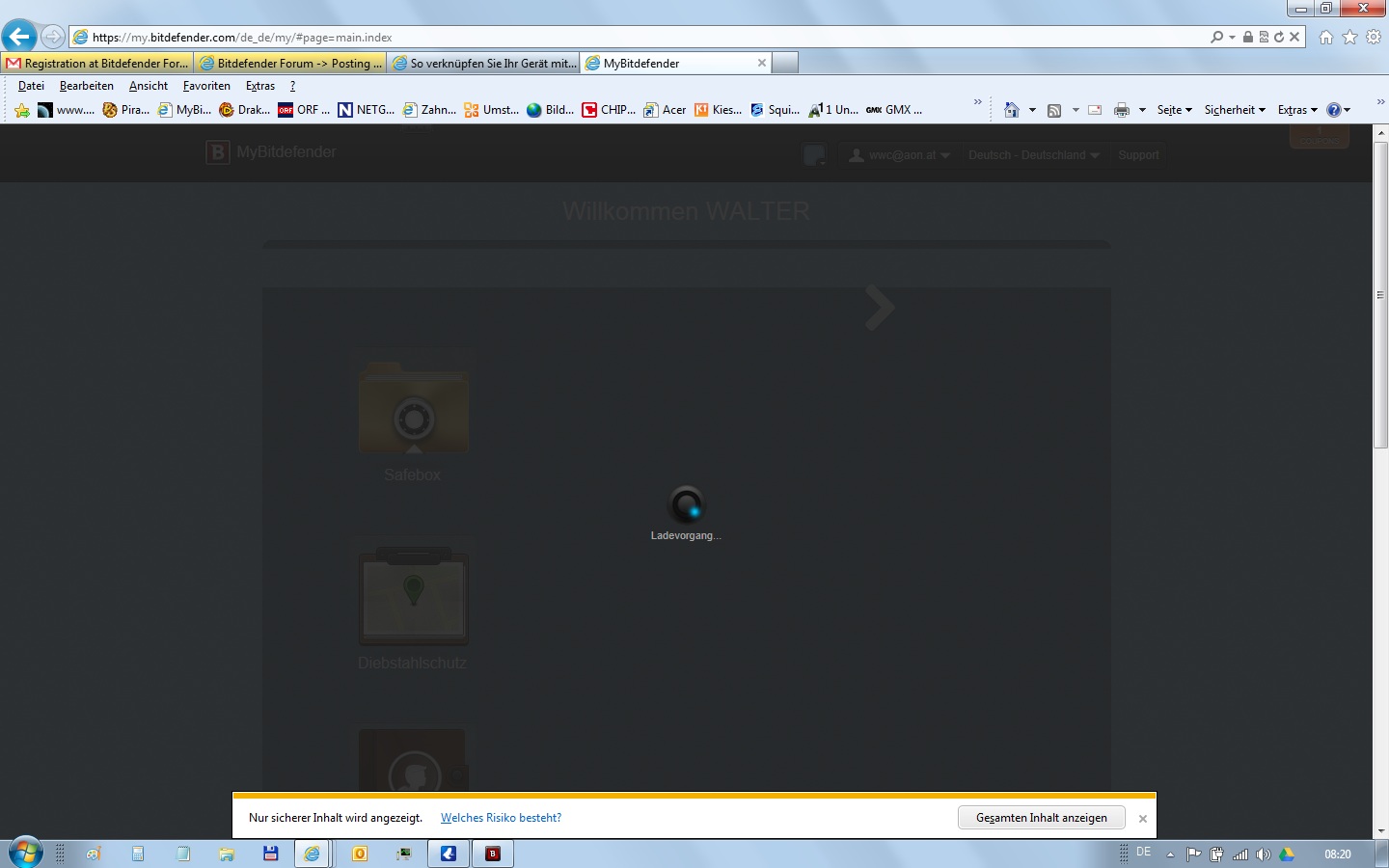Click the RSS feeds icon in command bar

(x=1054, y=110)
